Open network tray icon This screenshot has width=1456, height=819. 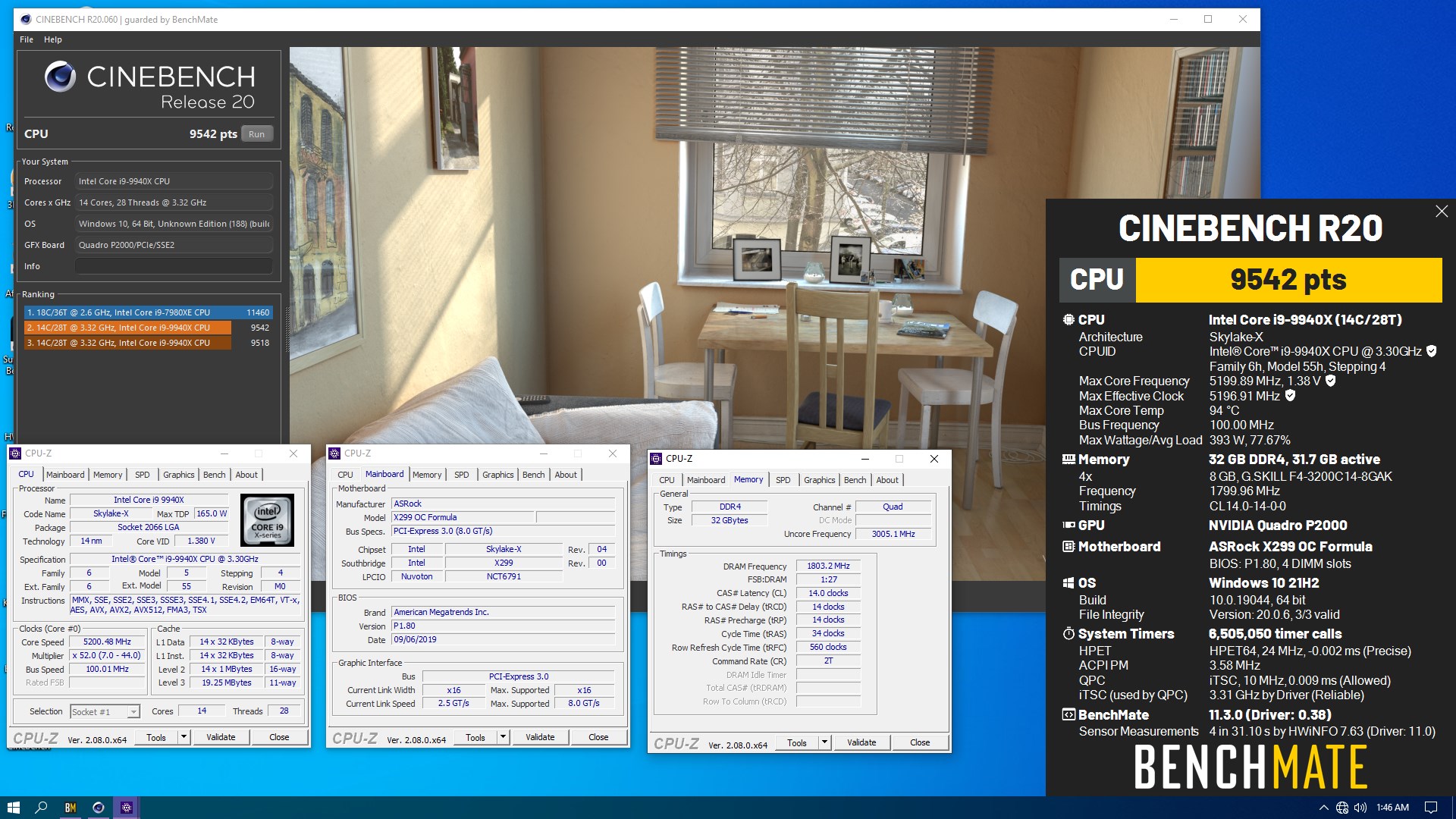(x=1342, y=808)
